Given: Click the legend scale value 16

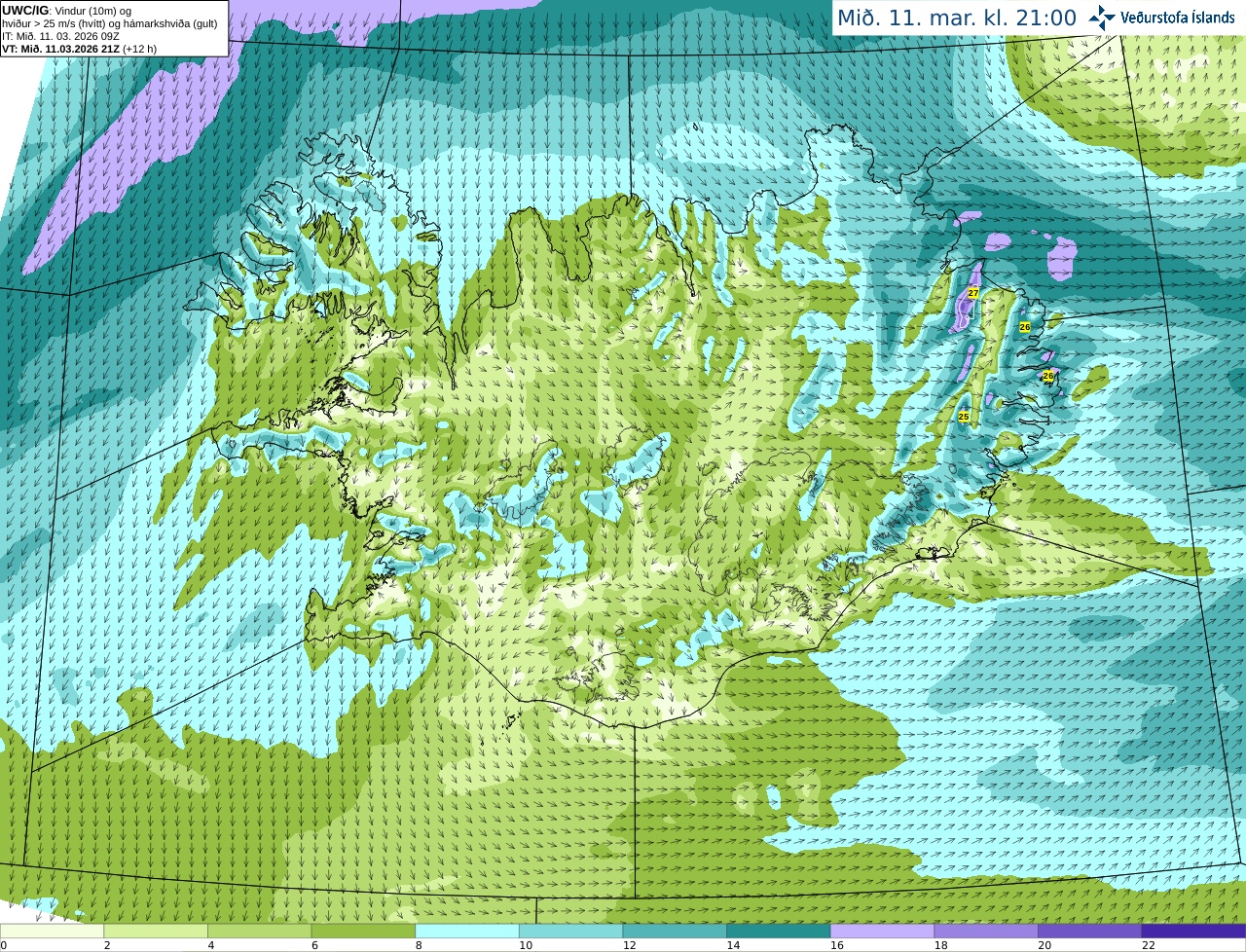Looking at the screenshot, I should [837, 945].
